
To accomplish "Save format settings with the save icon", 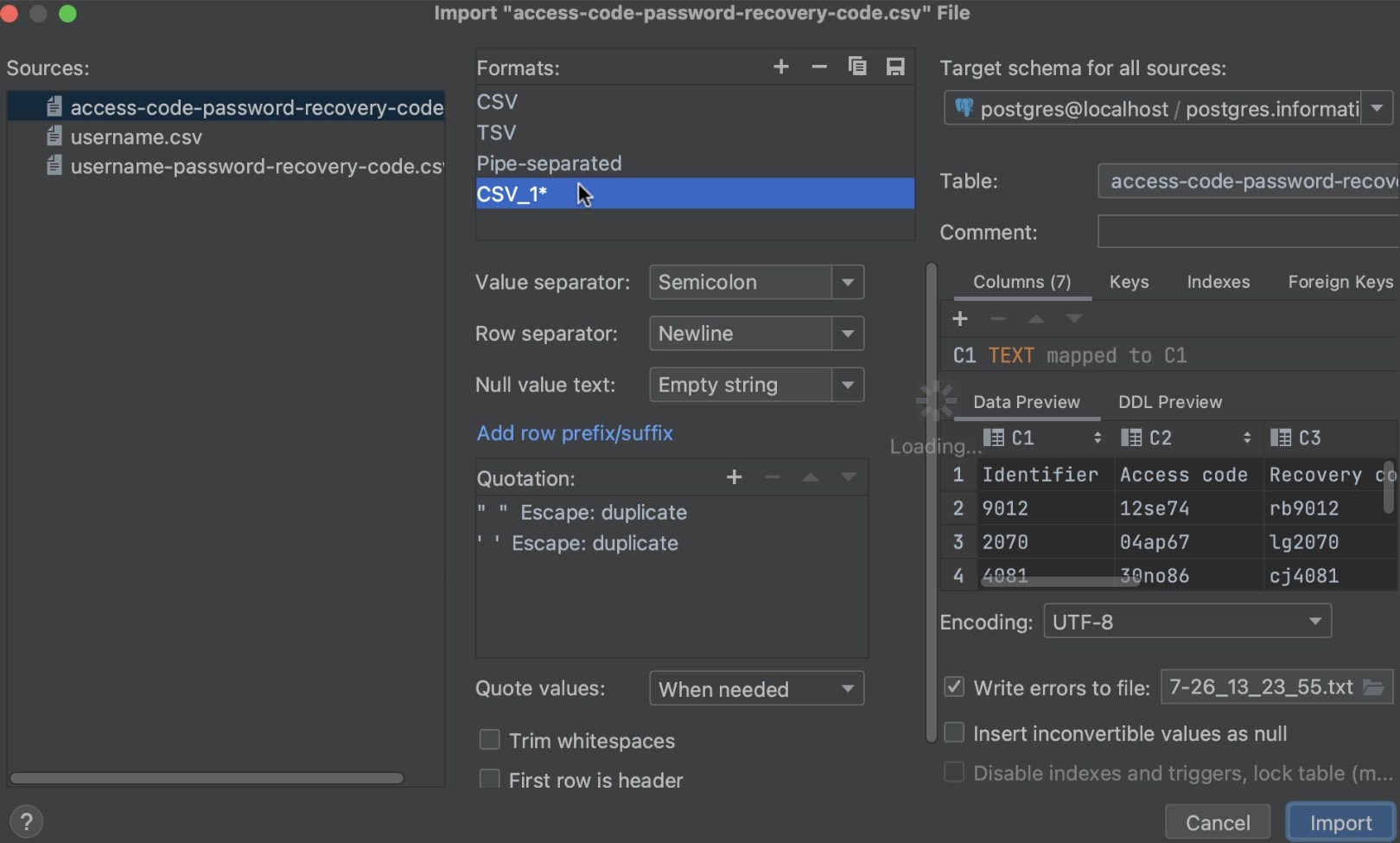I will (x=895, y=66).
